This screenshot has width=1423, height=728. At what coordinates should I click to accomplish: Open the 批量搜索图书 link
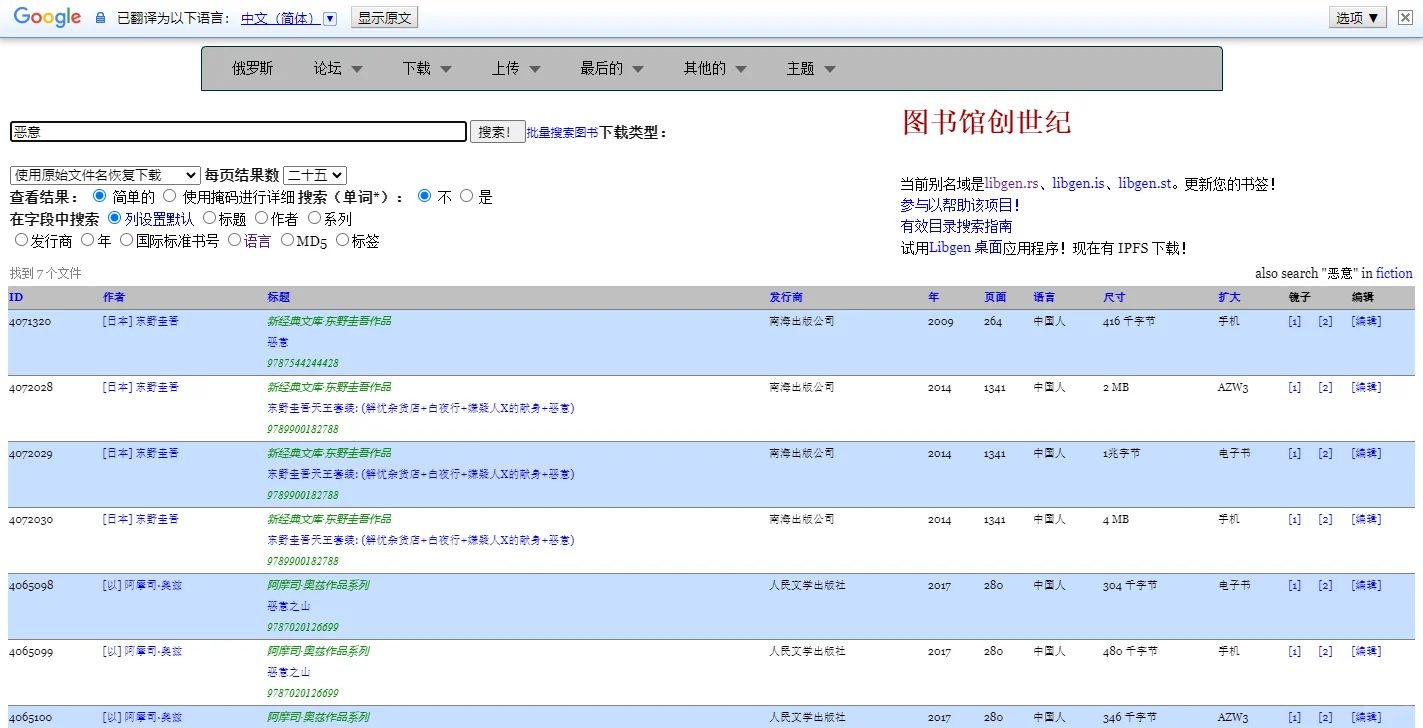[x=562, y=132]
